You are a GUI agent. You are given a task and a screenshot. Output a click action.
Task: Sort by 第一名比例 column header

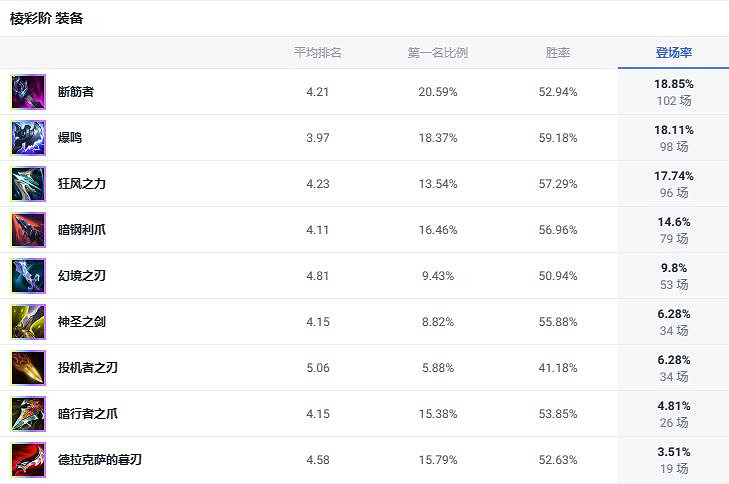(438, 53)
